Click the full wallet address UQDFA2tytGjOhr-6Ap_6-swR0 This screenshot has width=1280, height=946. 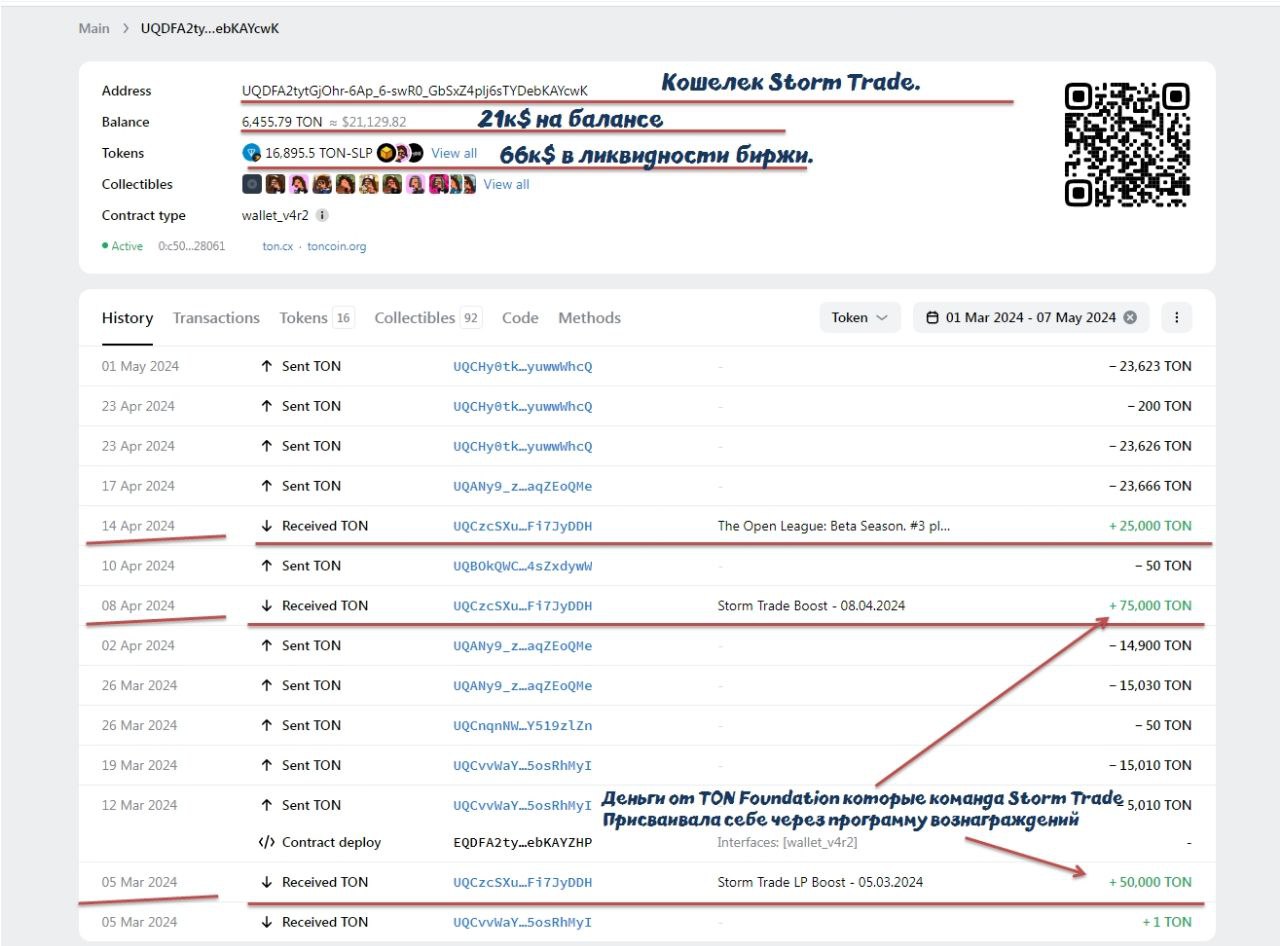point(415,91)
